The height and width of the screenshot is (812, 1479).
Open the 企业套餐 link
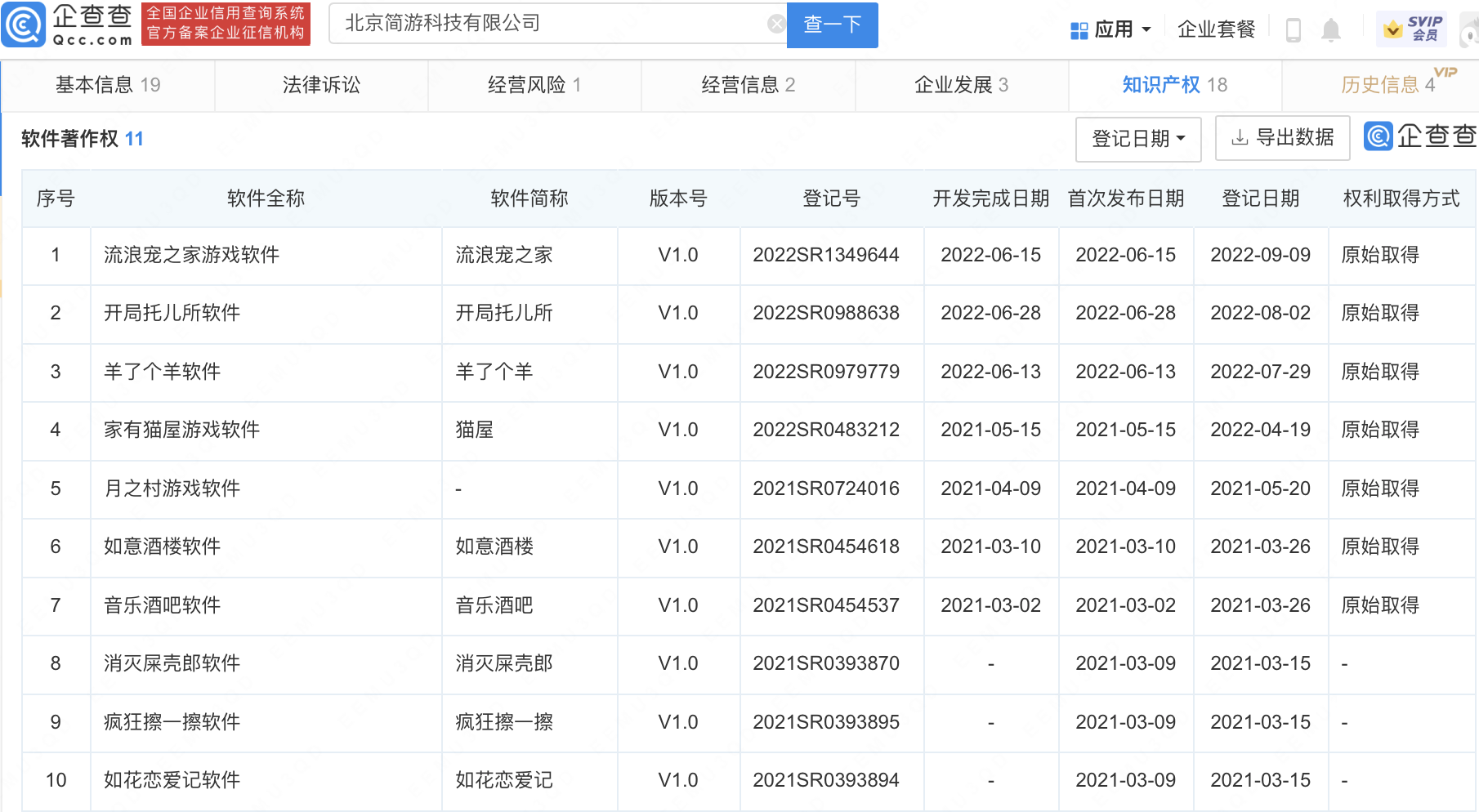(x=1216, y=30)
